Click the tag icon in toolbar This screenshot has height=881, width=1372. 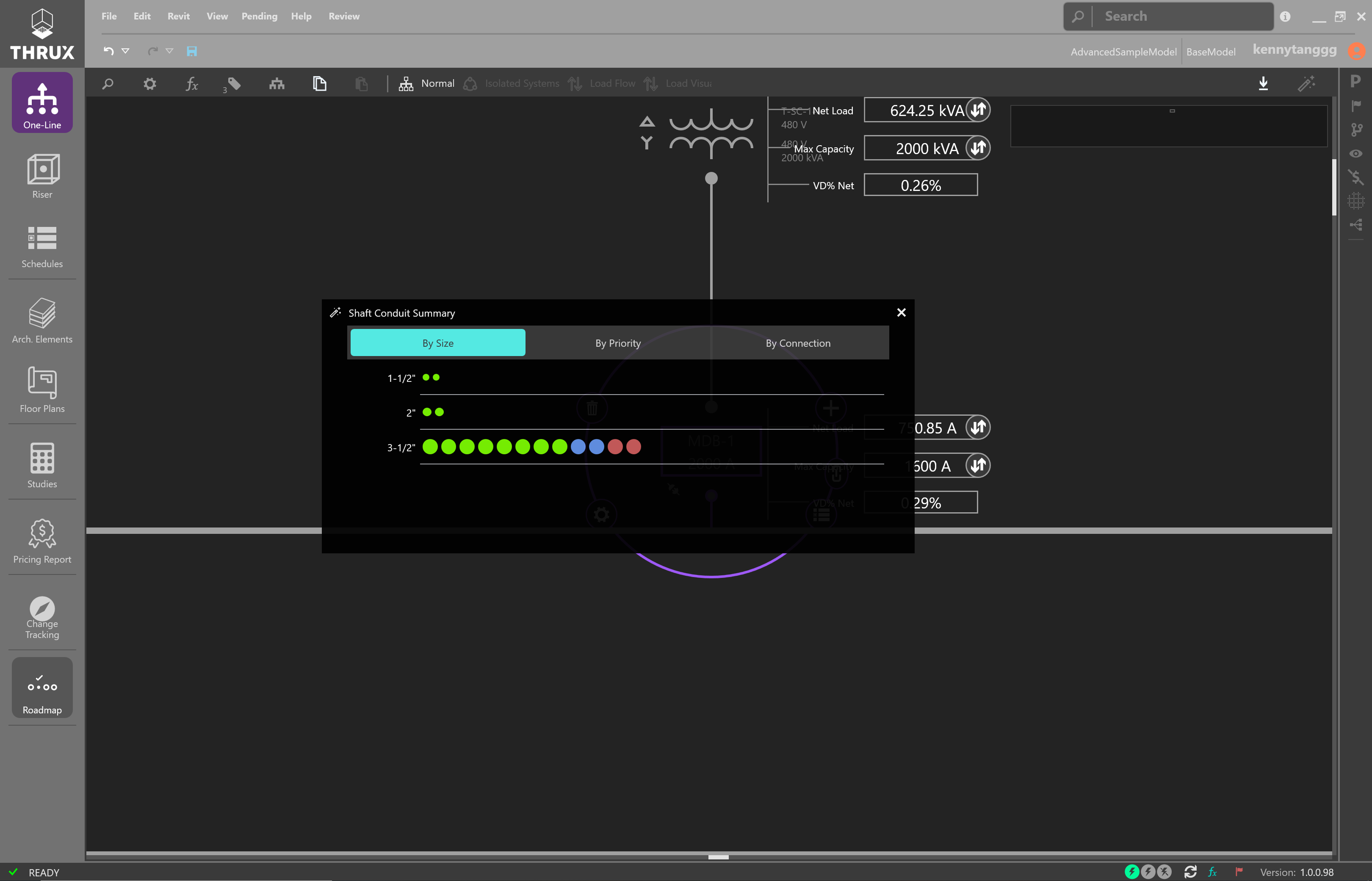click(x=234, y=84)
